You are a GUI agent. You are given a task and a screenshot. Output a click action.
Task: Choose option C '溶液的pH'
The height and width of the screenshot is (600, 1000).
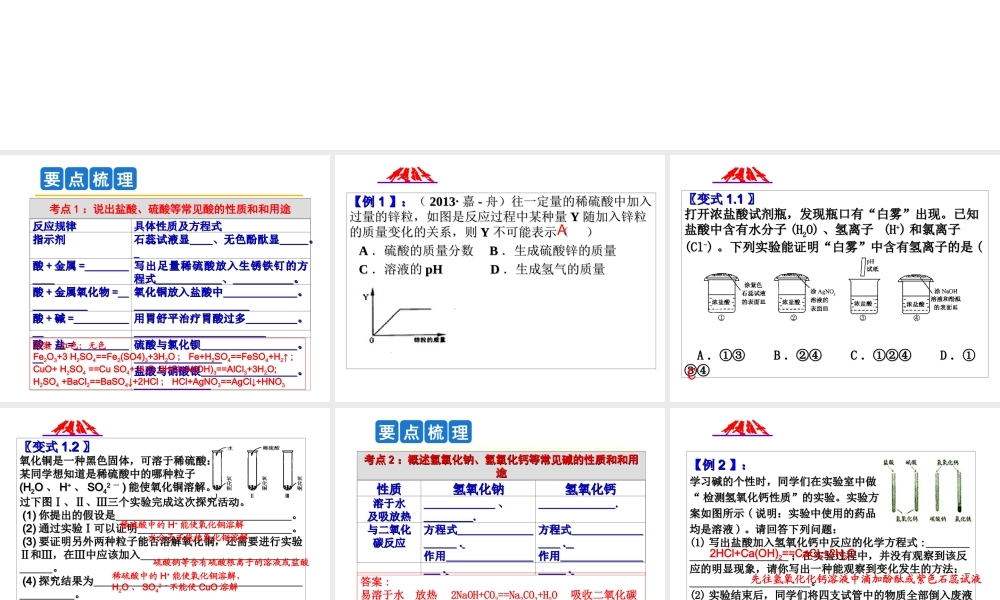click(401, 269)
